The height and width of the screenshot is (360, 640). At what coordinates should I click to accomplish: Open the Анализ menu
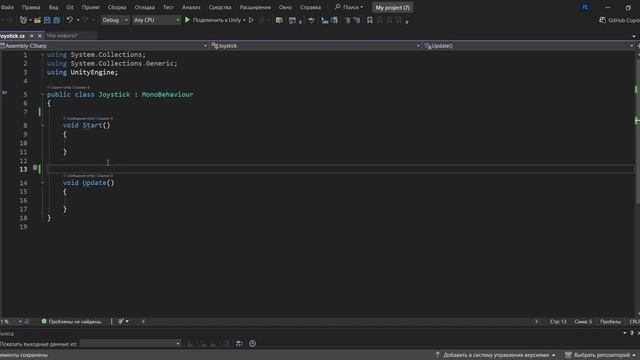point(191,7)
